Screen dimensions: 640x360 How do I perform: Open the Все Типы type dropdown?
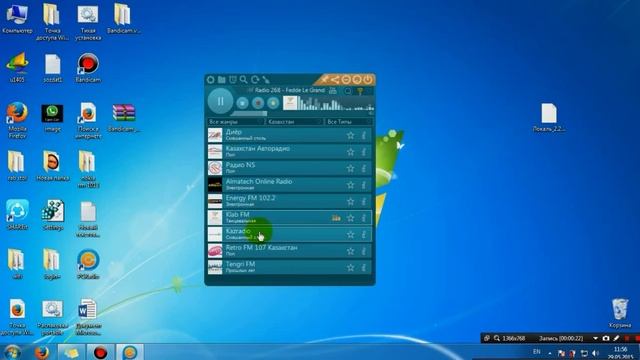[x=349, y=122]
